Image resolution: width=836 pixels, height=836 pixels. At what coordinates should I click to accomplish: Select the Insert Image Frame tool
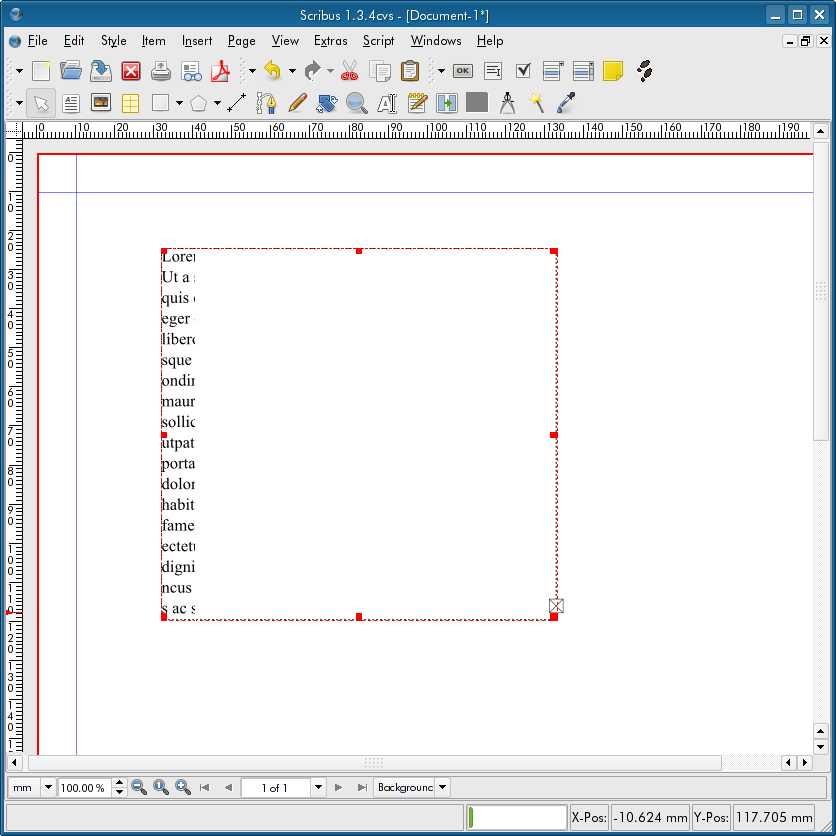pyautogui.click(x=100, y=102)
